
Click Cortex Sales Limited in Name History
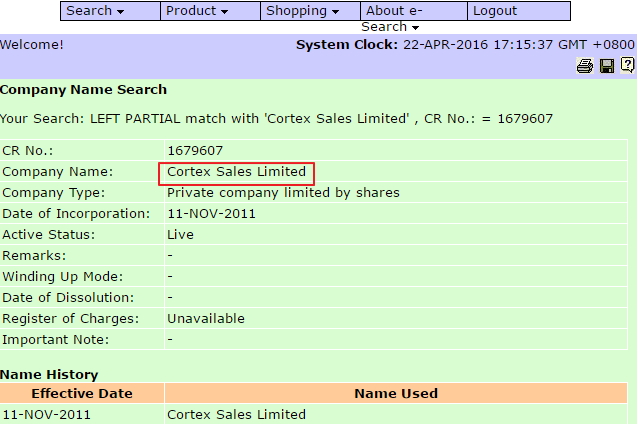236,415
